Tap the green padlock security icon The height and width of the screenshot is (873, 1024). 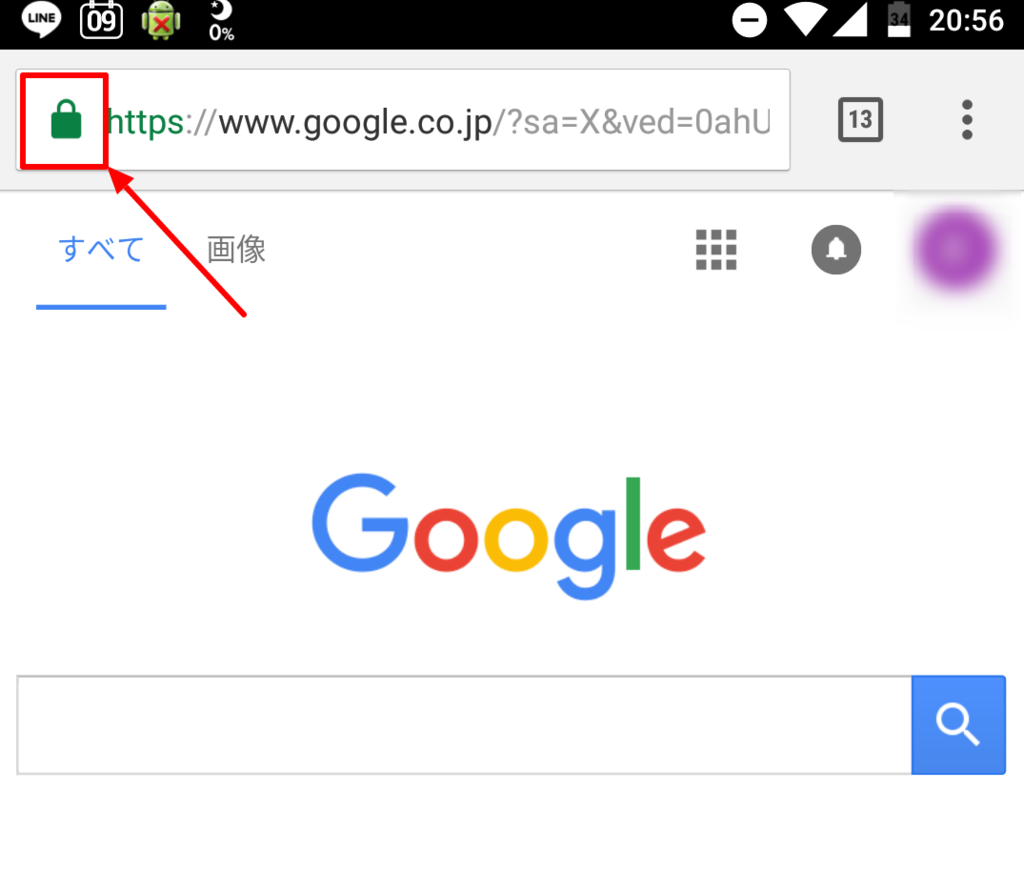tap(66, 120)
